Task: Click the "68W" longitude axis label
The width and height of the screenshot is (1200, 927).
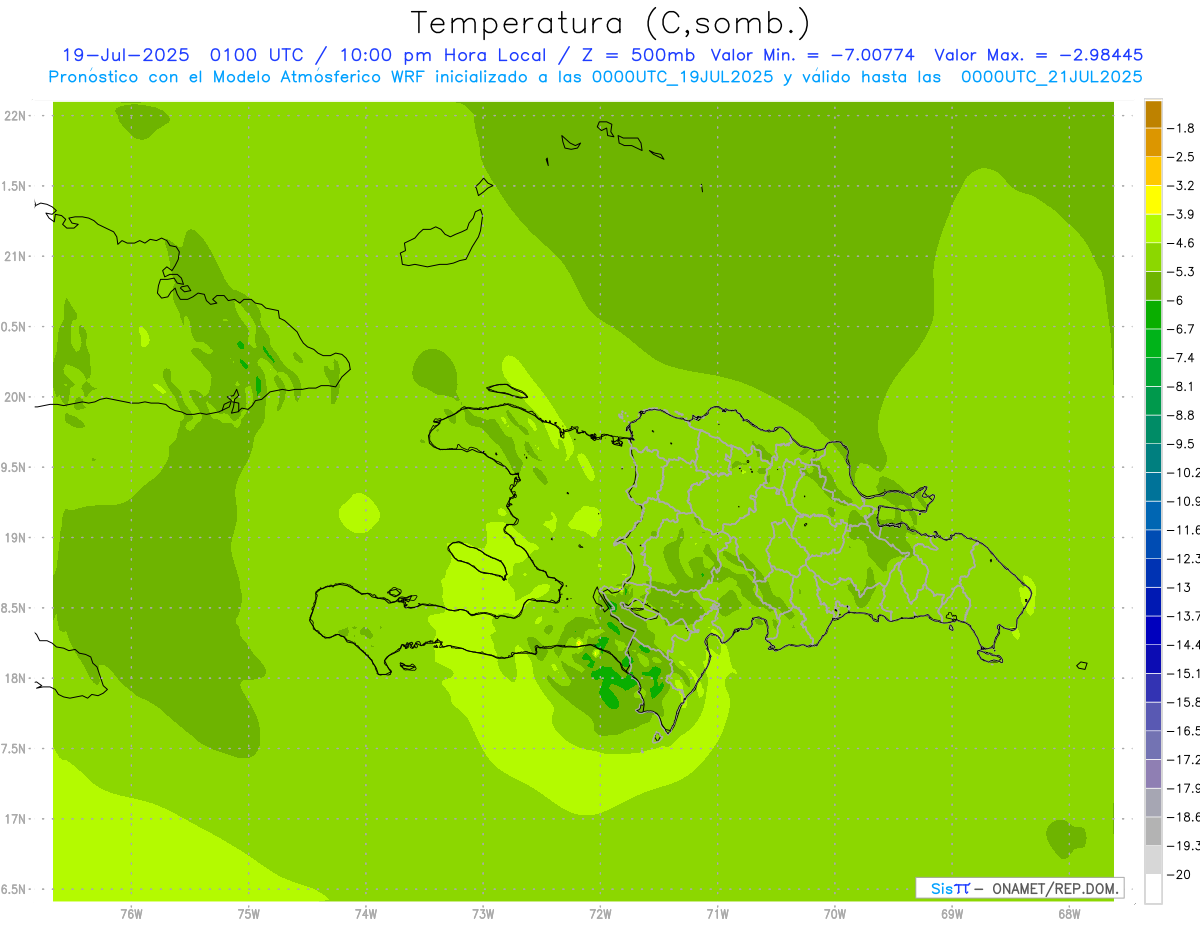Action: [1069, 914]
